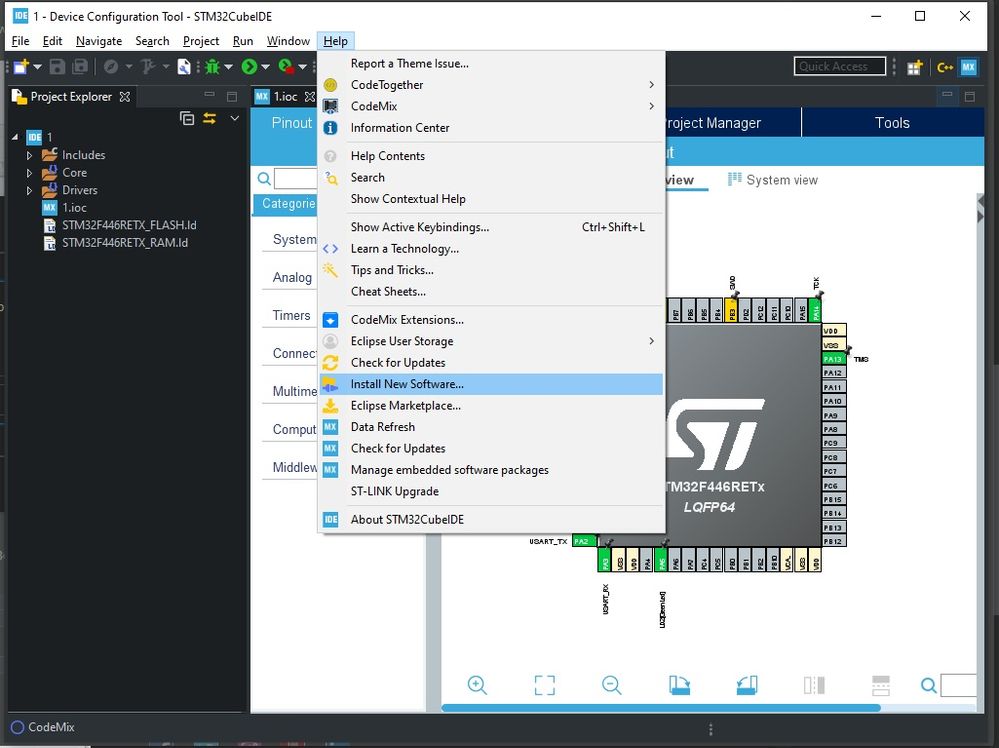Maximize the editor area
The width and height of the screenshot is (999, 748).
(x=970, y=97)
